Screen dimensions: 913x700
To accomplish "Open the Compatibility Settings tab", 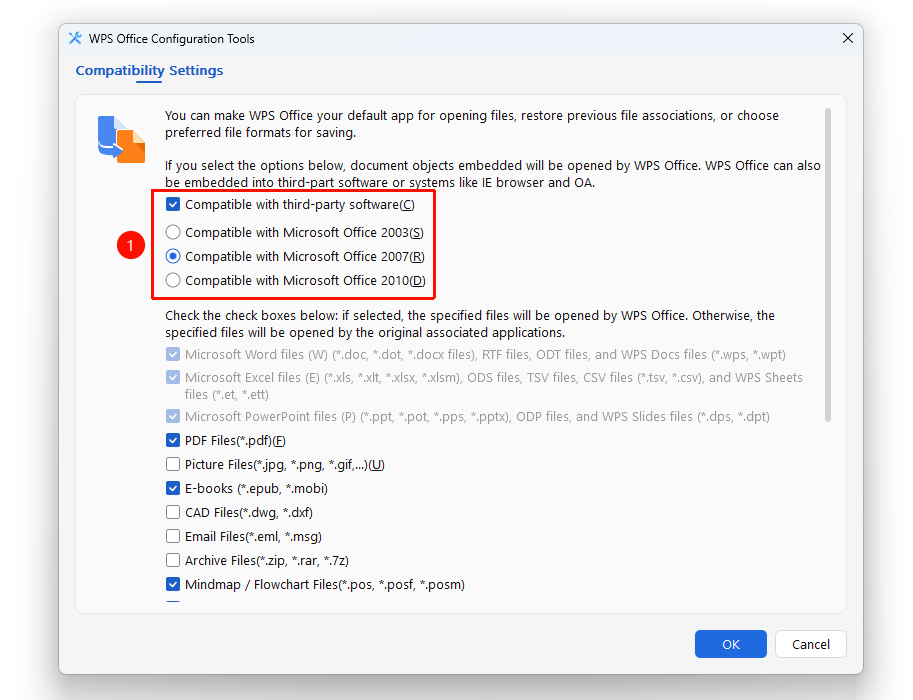I will (149, 70).
